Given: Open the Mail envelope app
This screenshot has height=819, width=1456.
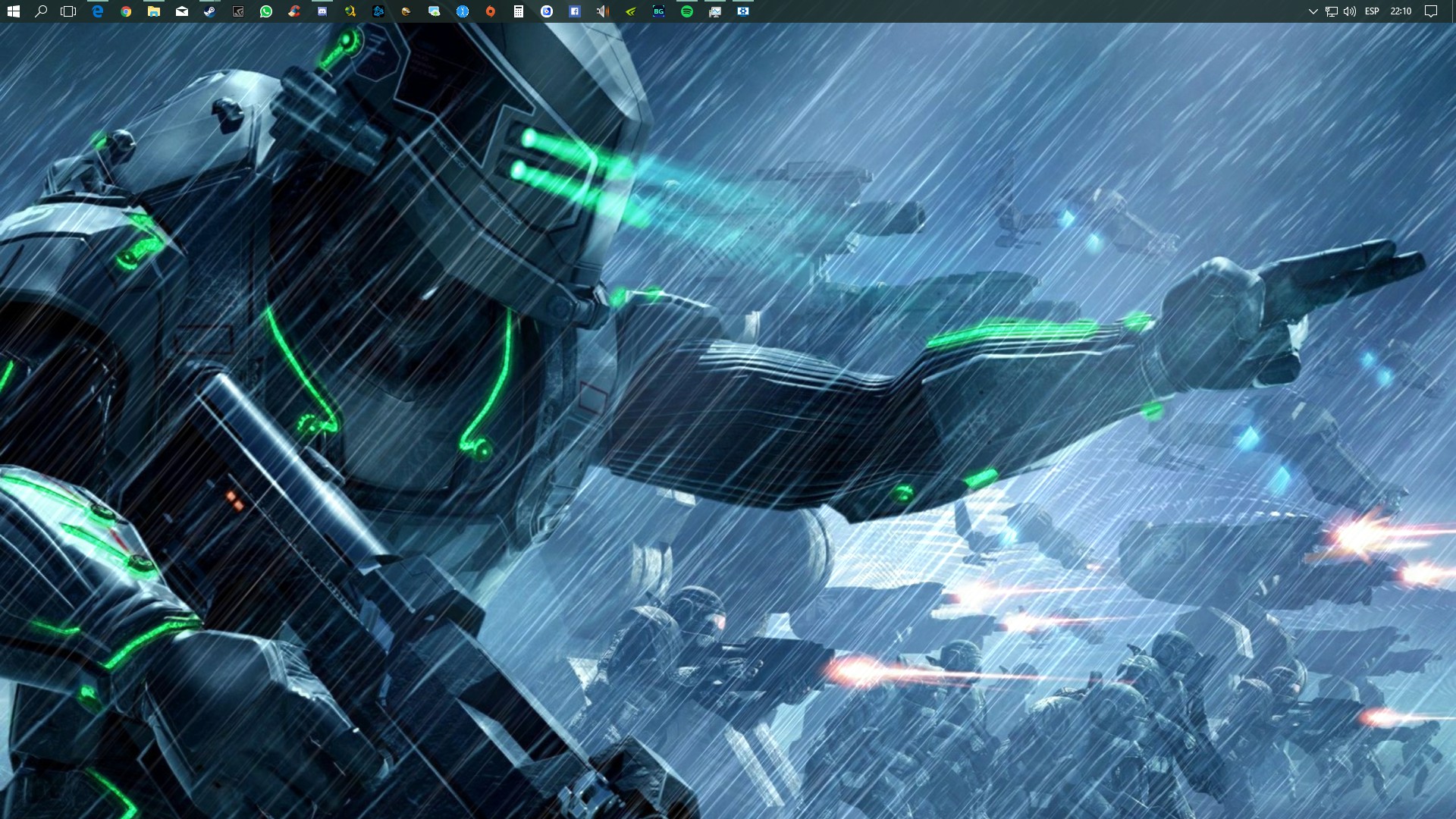Looking at the screenshot, I should 182,11.
